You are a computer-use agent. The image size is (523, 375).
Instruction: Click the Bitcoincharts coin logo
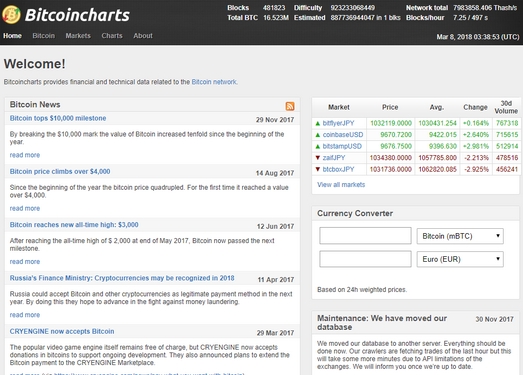11,15
